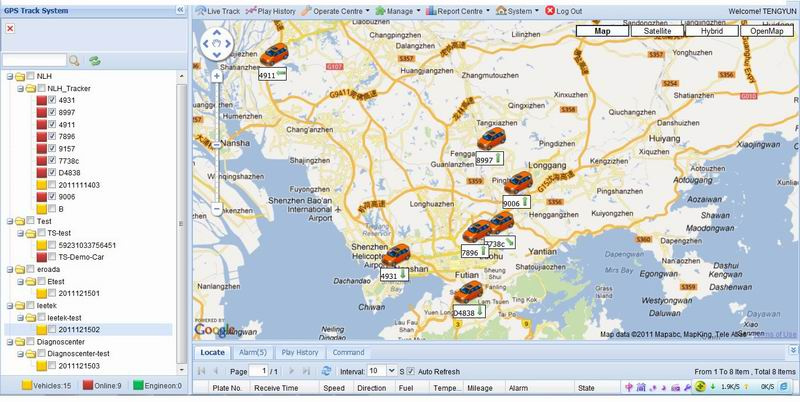Toggle the Auto Refresh checkbox
The height and width of the screenshot is (402, 800).
[x=411, y=371]
